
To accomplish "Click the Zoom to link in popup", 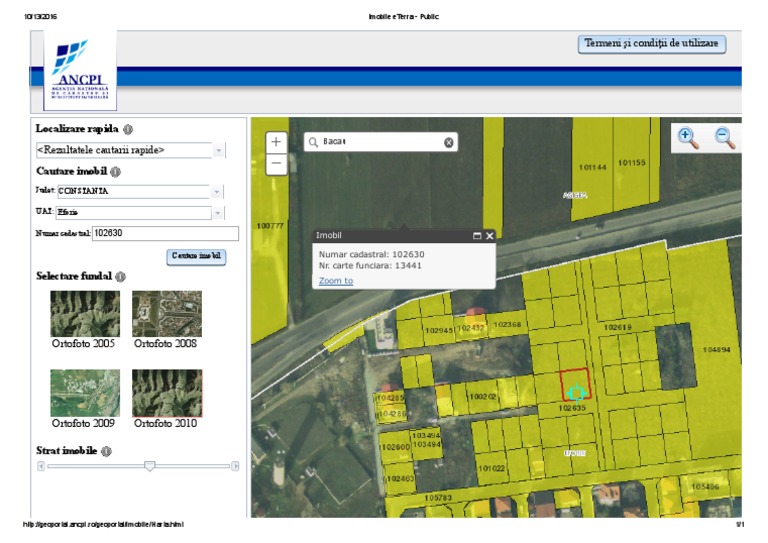I will coord(336,281).
